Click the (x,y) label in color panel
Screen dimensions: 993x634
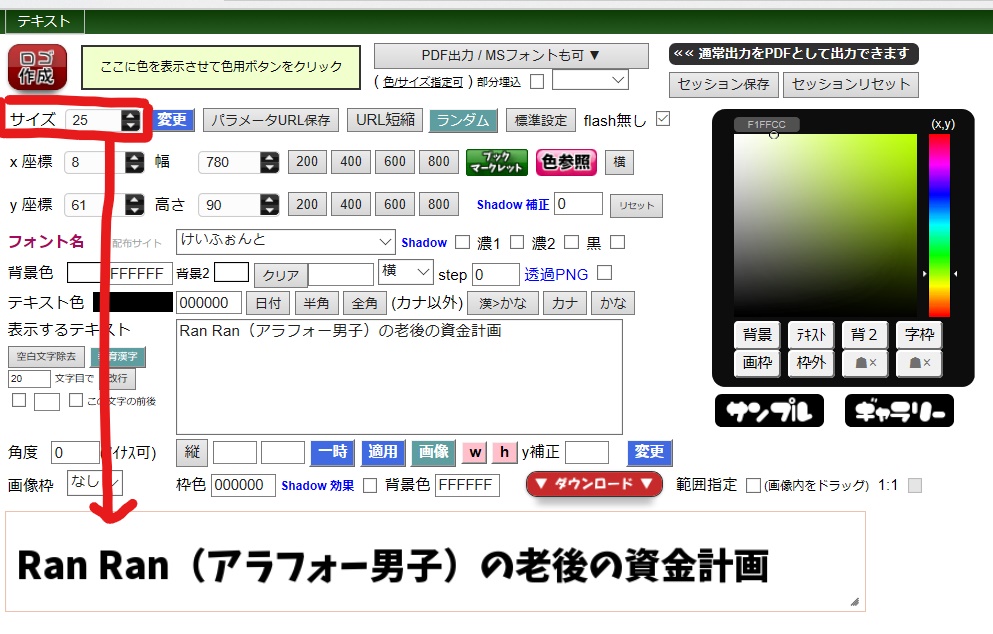tap(942, 124)
